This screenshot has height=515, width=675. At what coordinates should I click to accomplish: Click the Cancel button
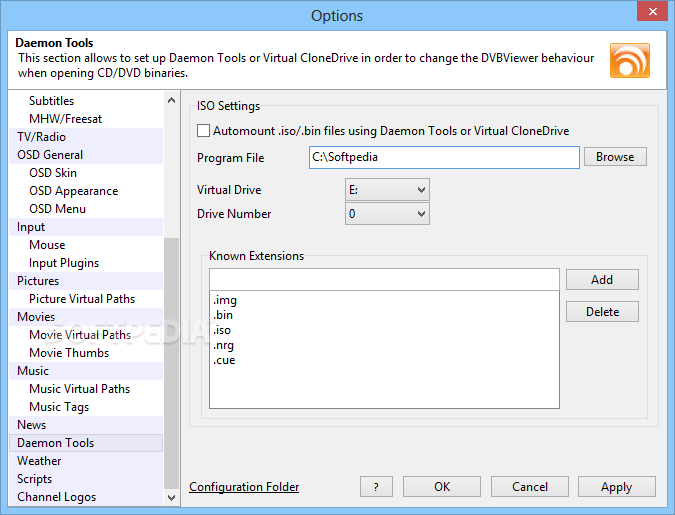pos(529,487)
